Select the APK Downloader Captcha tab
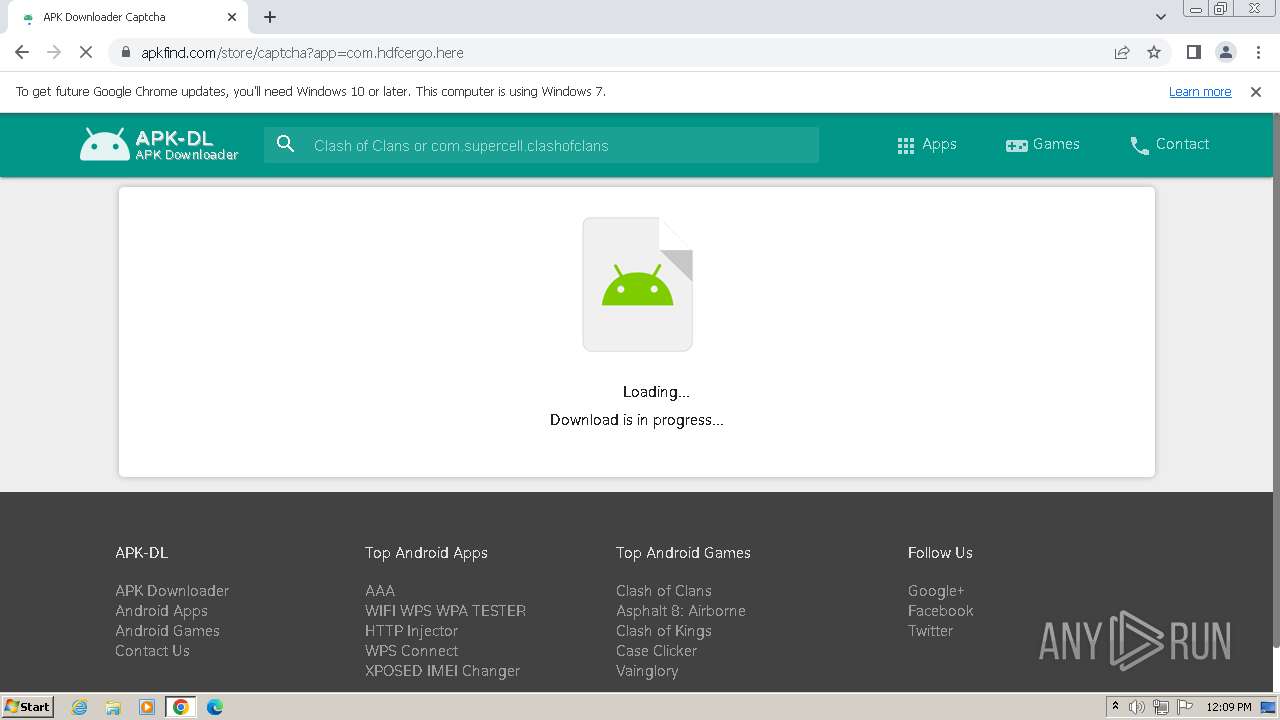The width and height of the screenshot is (1280, 720). point(128,17)
